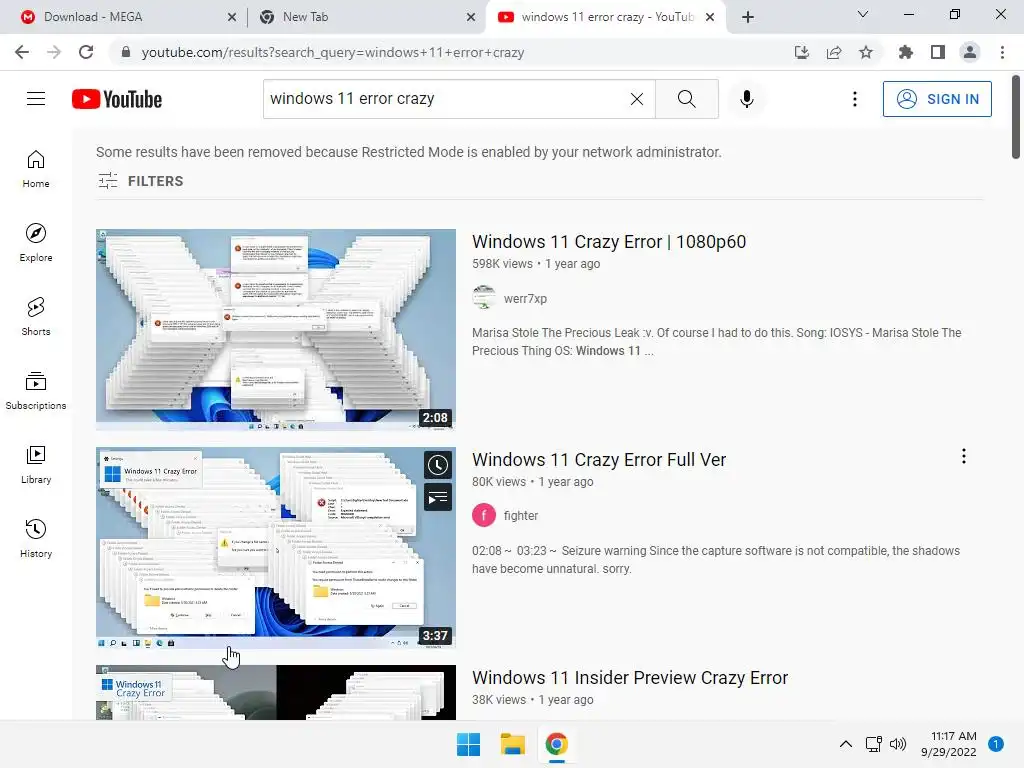
Task: Reload the current page
Action: (x=86, y=52)
